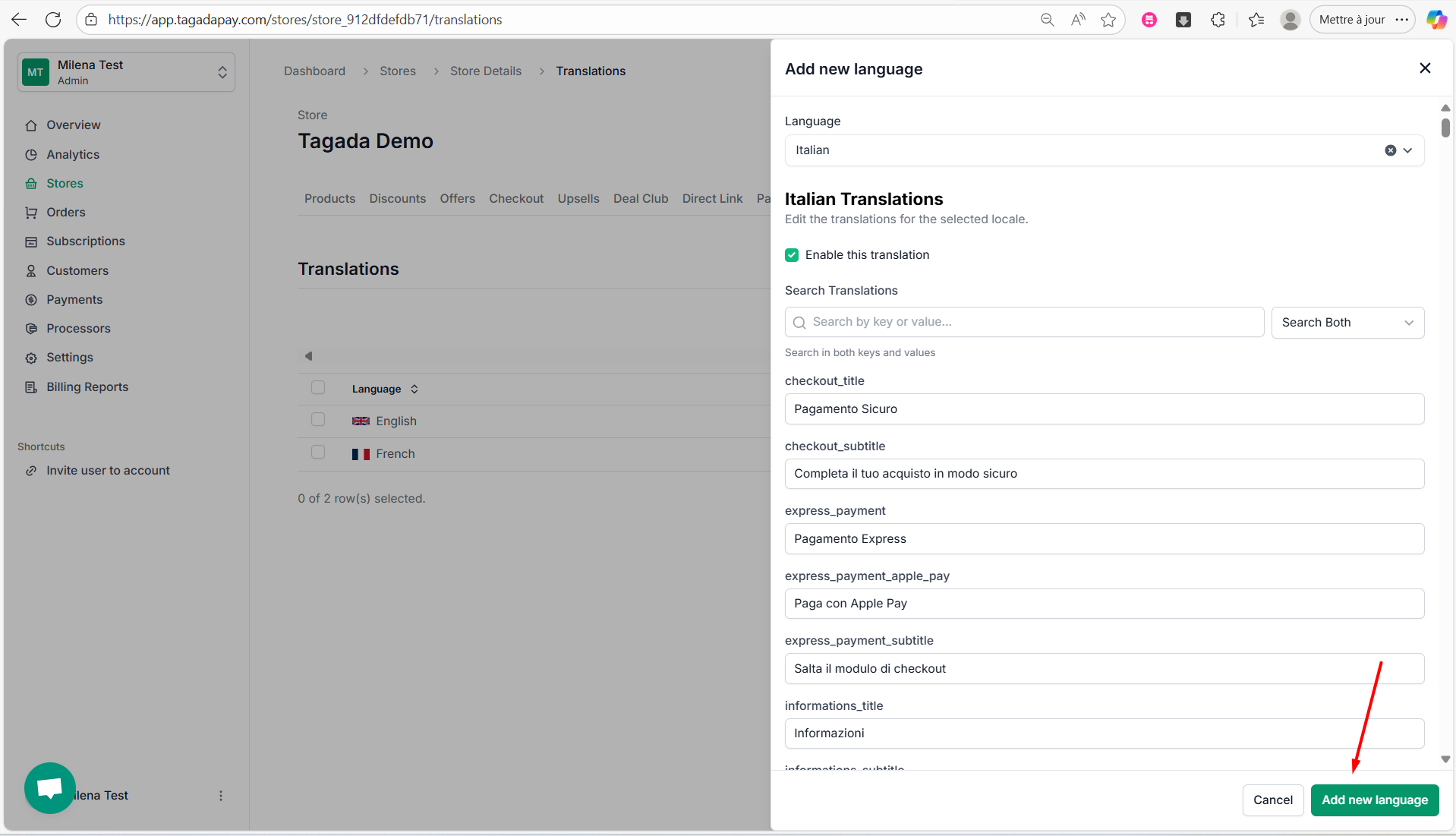
Task: Check the English row checkbox
Action: click(x=318, y=420)
